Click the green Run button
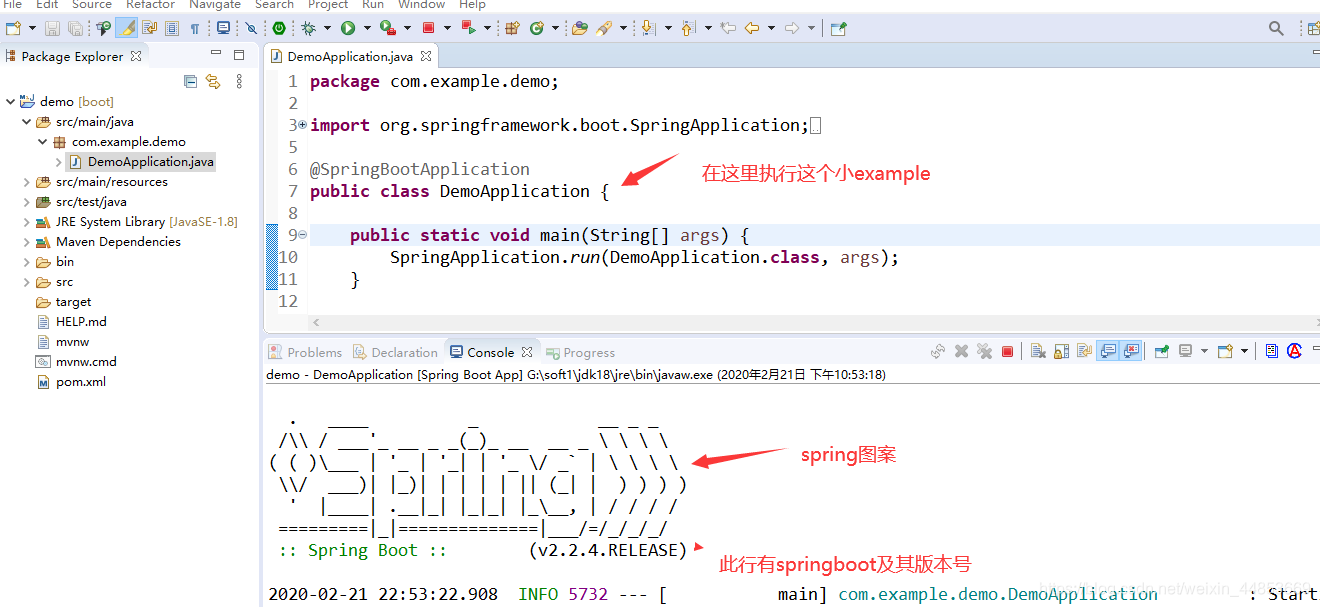1320x607 pixels. (x=348, y=28)
